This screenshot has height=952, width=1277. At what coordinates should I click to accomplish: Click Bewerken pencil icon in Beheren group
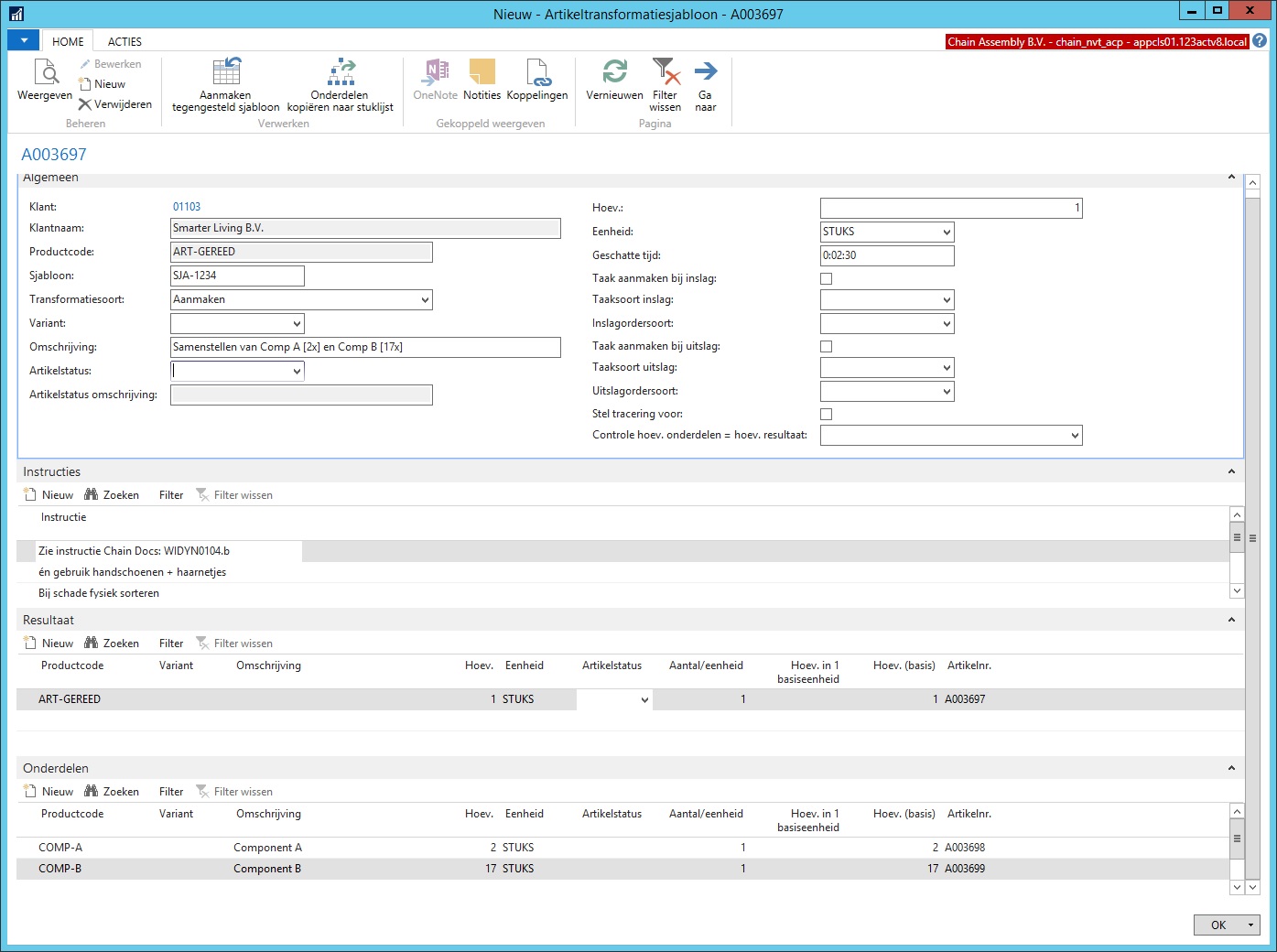(85, 64)
